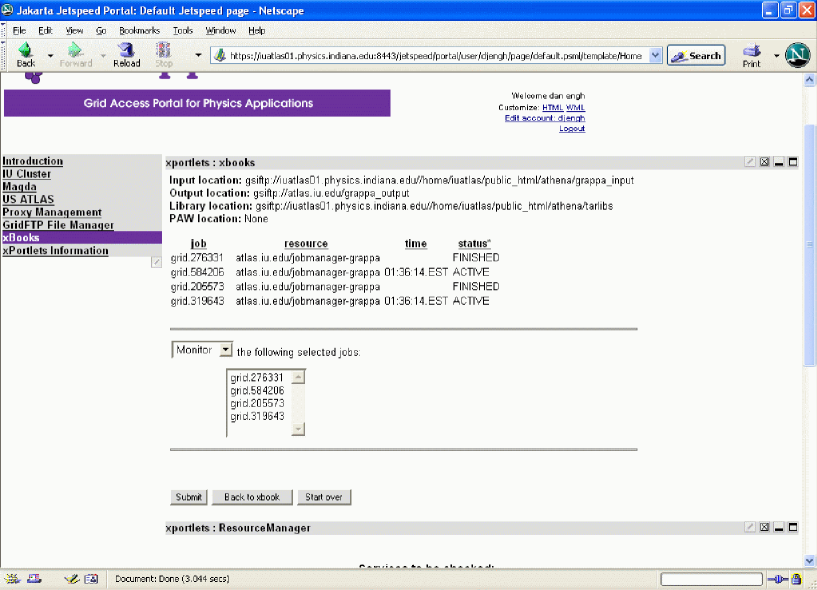Screen dimensions: 817x590
Task: Follow the WML customize link
Action: point(575,107)
